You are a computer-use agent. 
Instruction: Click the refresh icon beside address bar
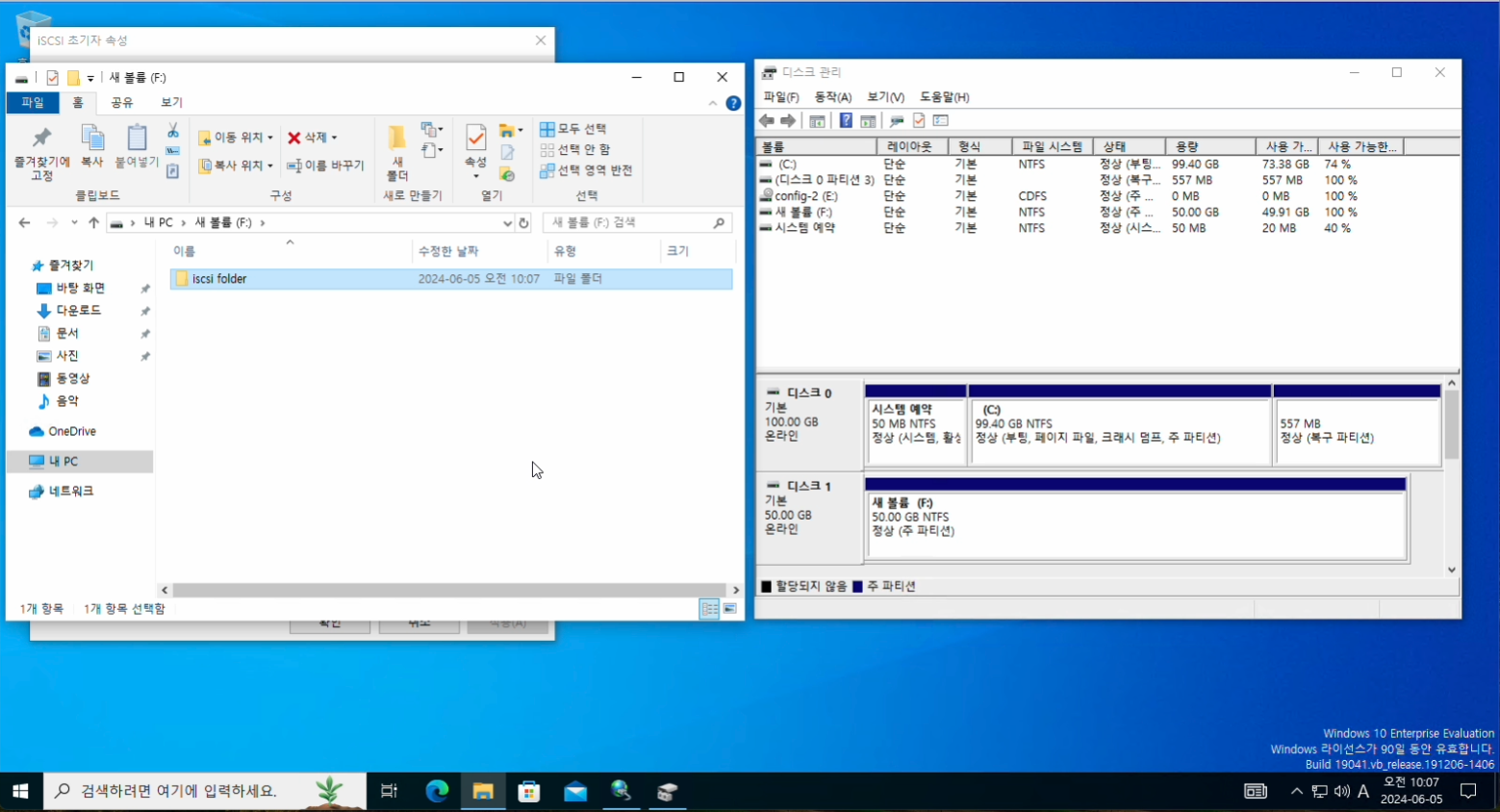524,222
